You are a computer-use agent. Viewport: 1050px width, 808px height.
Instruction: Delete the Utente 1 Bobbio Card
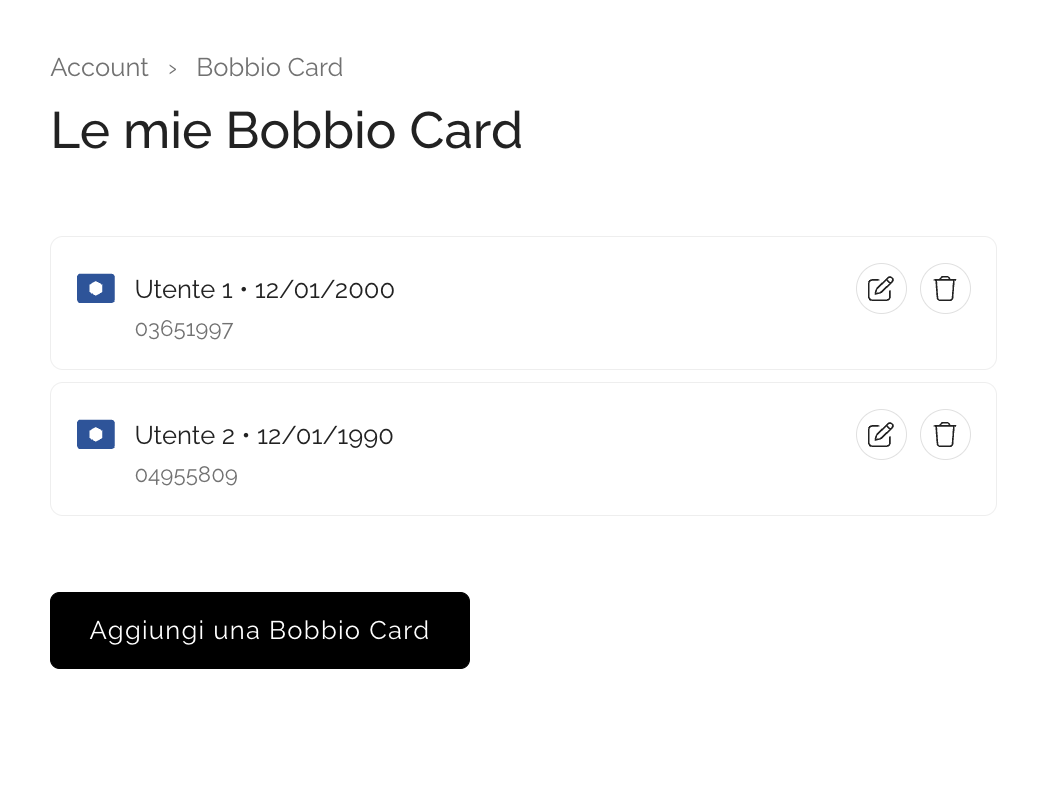click(945, 289)
